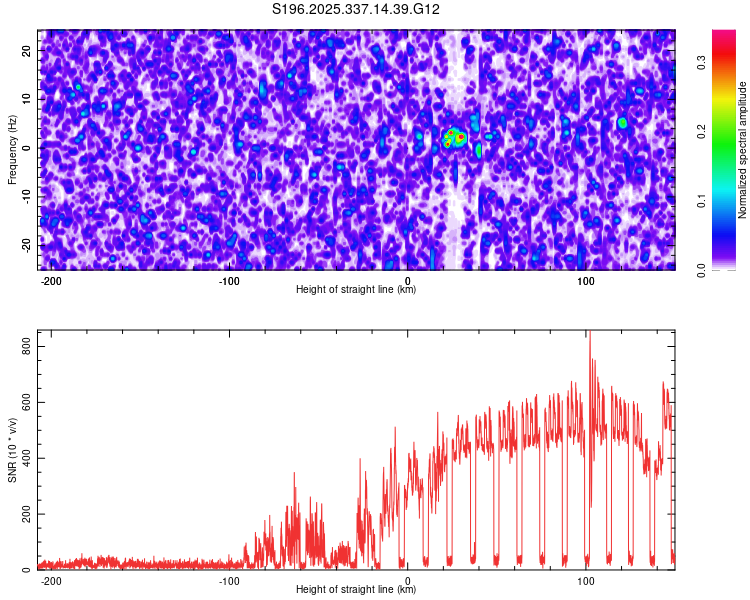
Task: Click the 0.3 tick label on the color bar
Action: [703, 62]
